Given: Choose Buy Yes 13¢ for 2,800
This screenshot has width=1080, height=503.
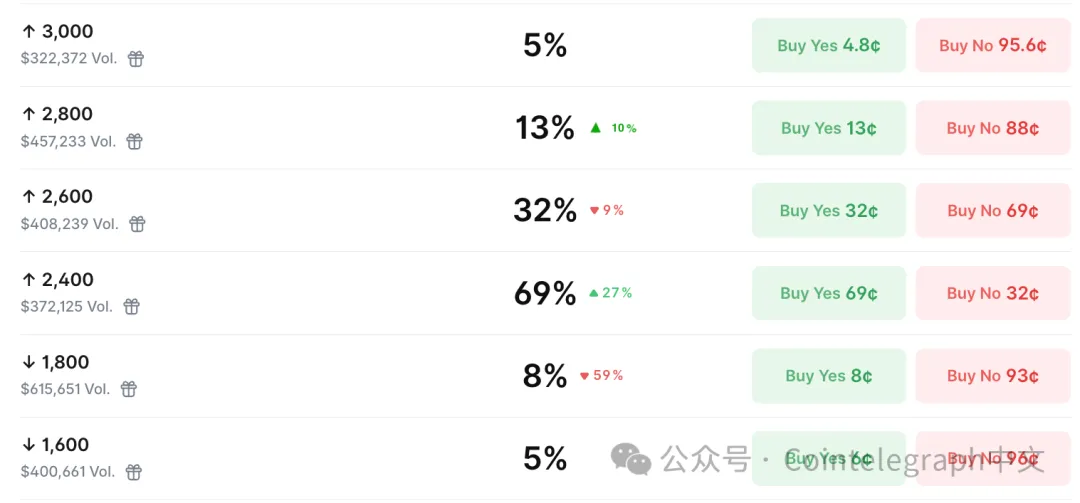Looking at the screenshot, I should (x=828, y=128).
